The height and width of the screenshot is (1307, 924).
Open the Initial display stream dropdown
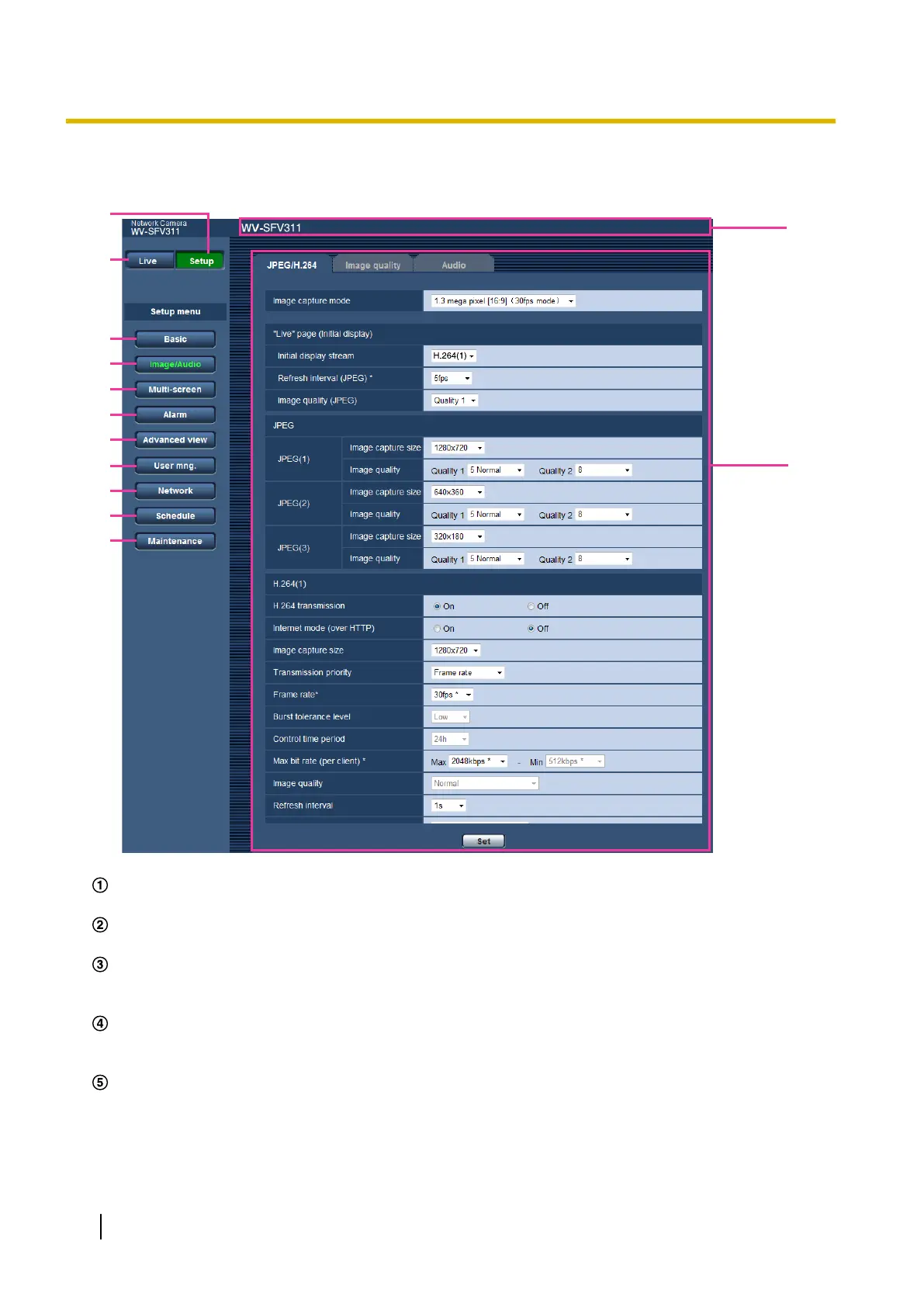point(454,356)
